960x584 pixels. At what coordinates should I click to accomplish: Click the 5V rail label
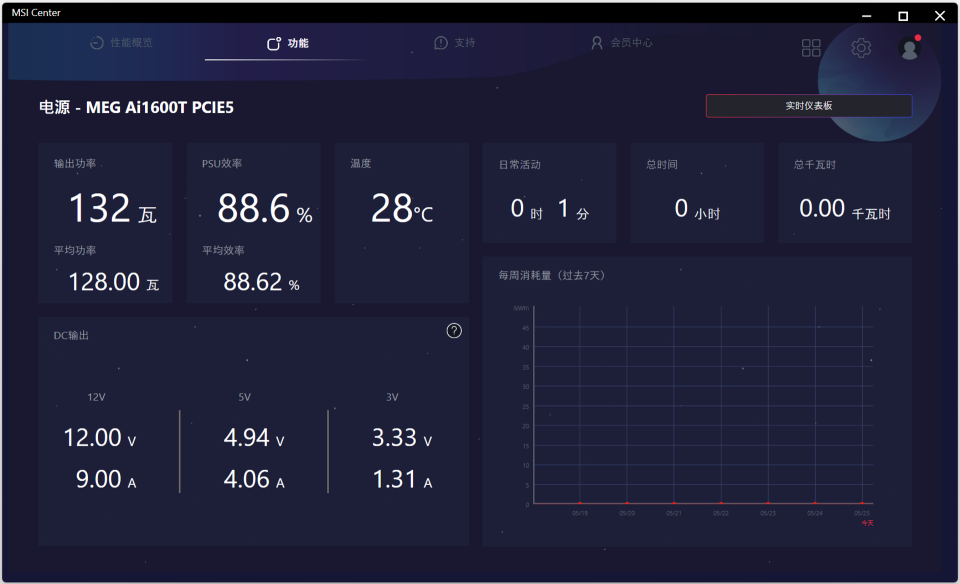244,397
